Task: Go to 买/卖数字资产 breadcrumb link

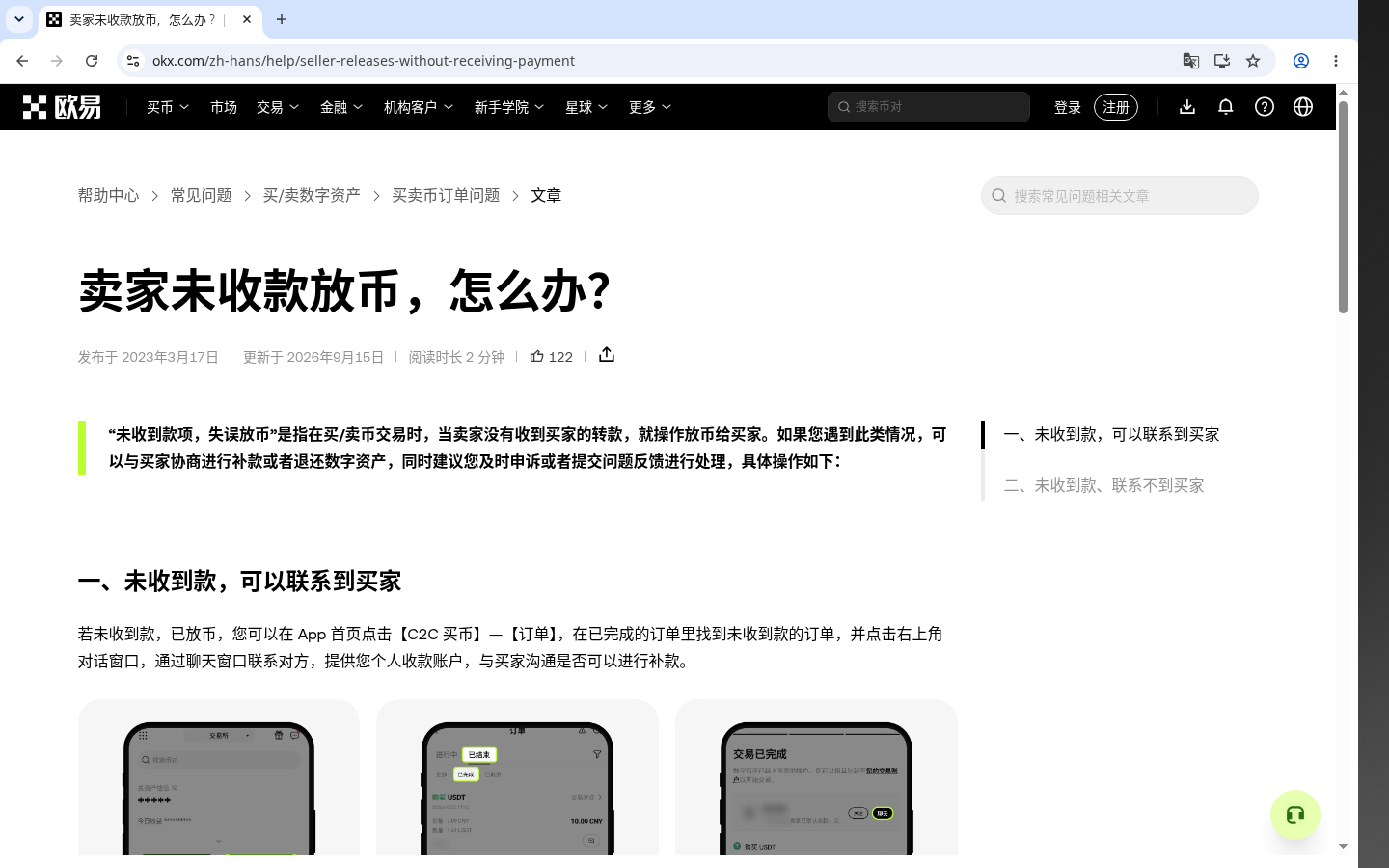Action: pos(313,196)
